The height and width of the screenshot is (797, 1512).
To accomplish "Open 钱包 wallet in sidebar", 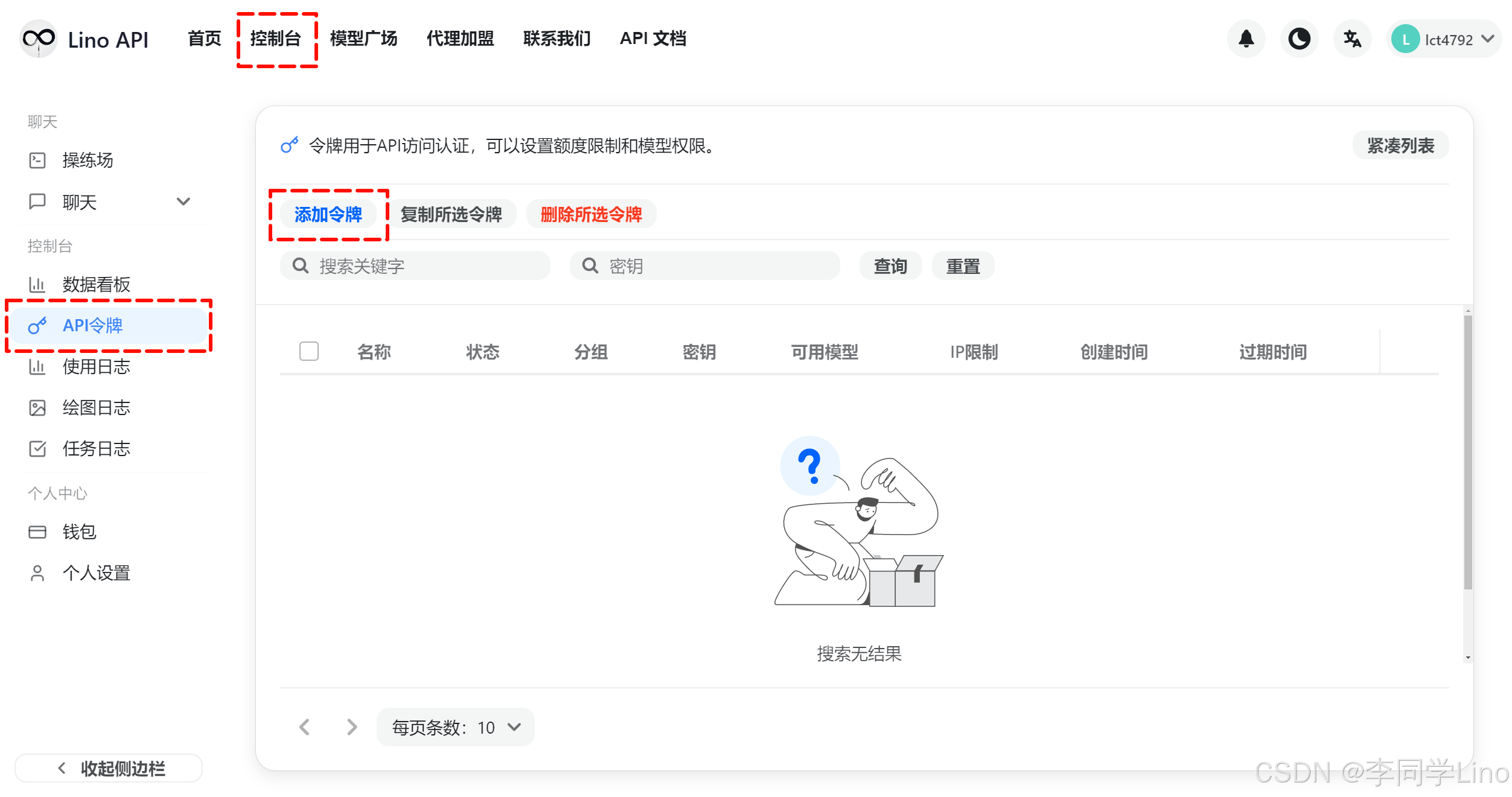I will click(x=79, y=532).
